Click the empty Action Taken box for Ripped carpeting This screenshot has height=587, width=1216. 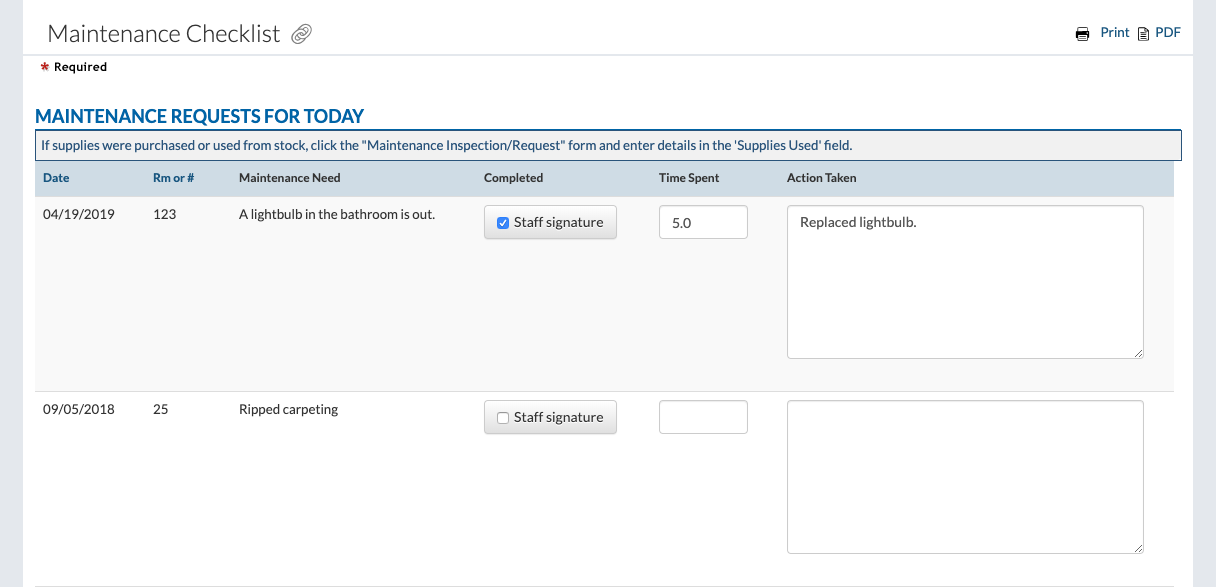tap(965, 477)
